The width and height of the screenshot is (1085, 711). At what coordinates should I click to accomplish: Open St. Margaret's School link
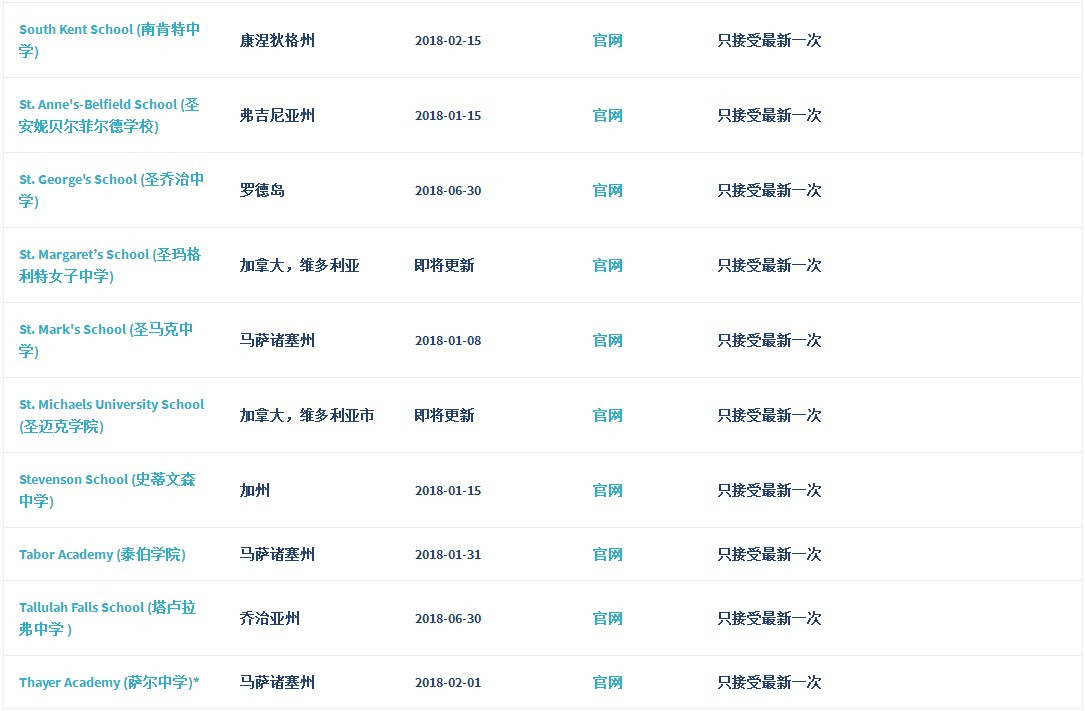pos(110,266)
